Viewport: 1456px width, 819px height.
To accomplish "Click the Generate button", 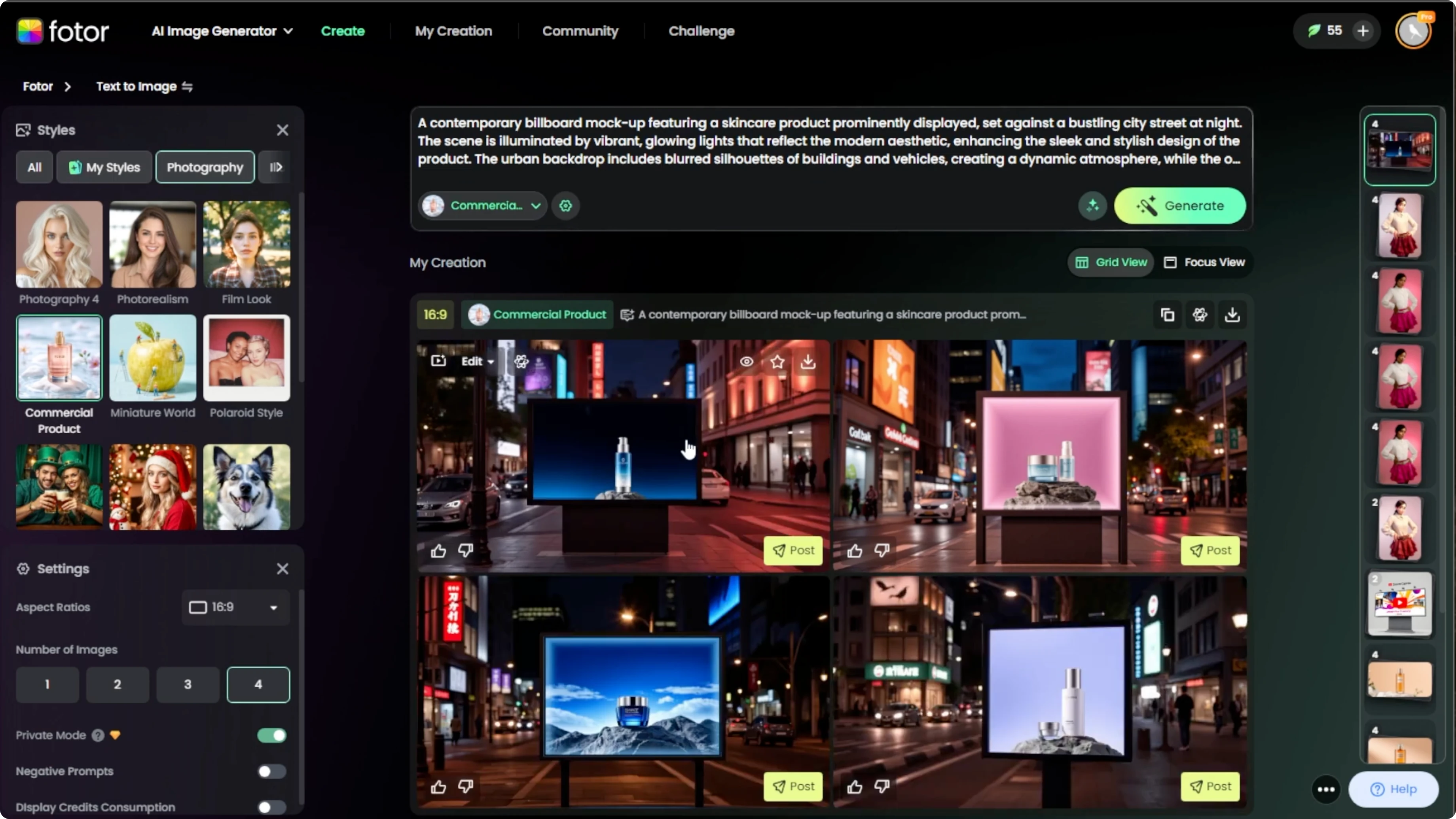I will point(1179,206).
